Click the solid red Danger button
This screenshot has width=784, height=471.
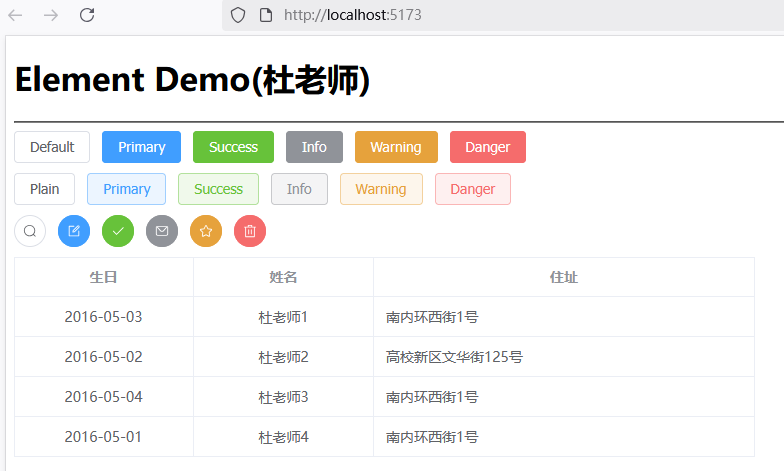tap(487, 147)
